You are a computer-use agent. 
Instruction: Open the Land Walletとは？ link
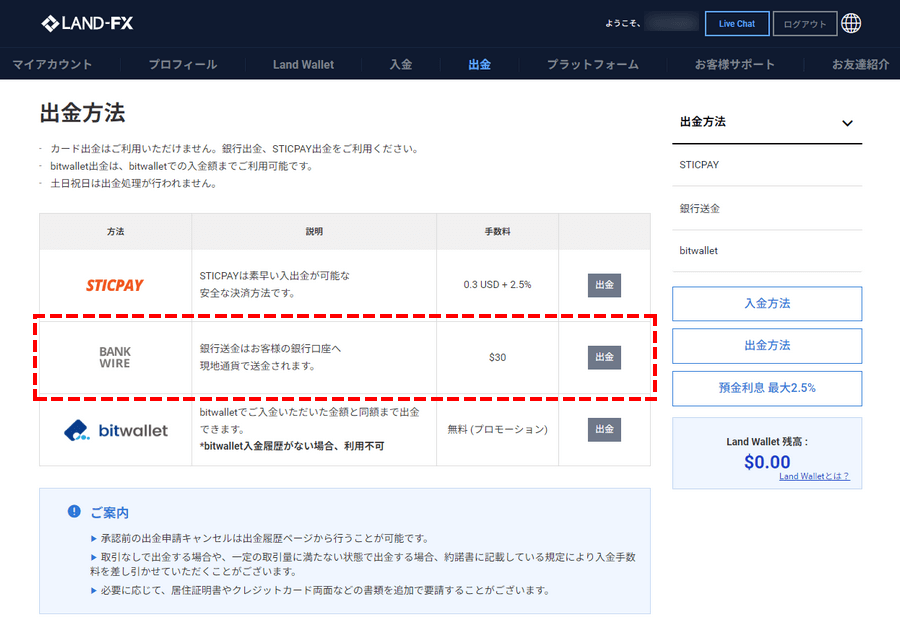814,476
